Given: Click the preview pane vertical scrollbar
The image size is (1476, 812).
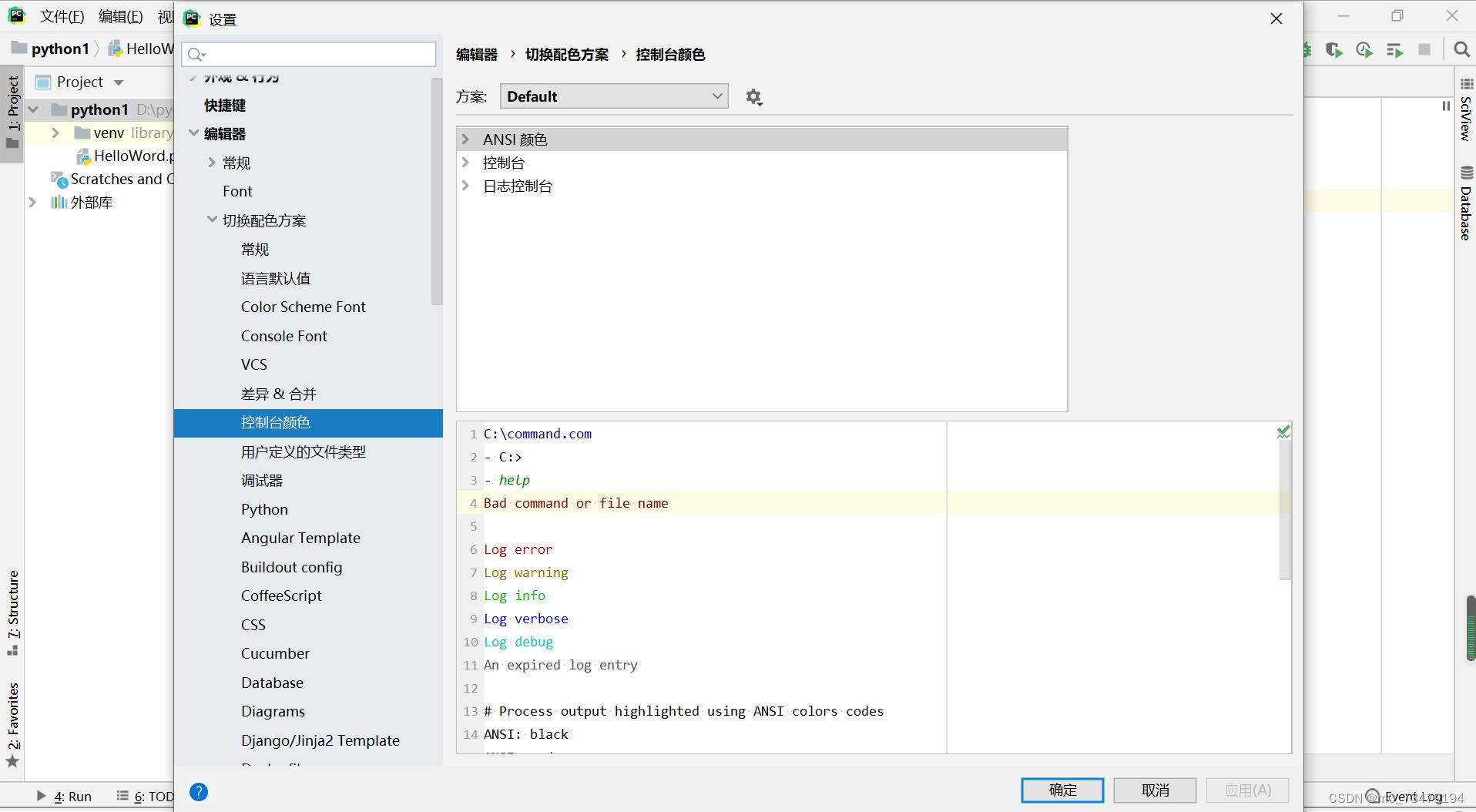Looking at the screenshot, I should pos(1285,508).
